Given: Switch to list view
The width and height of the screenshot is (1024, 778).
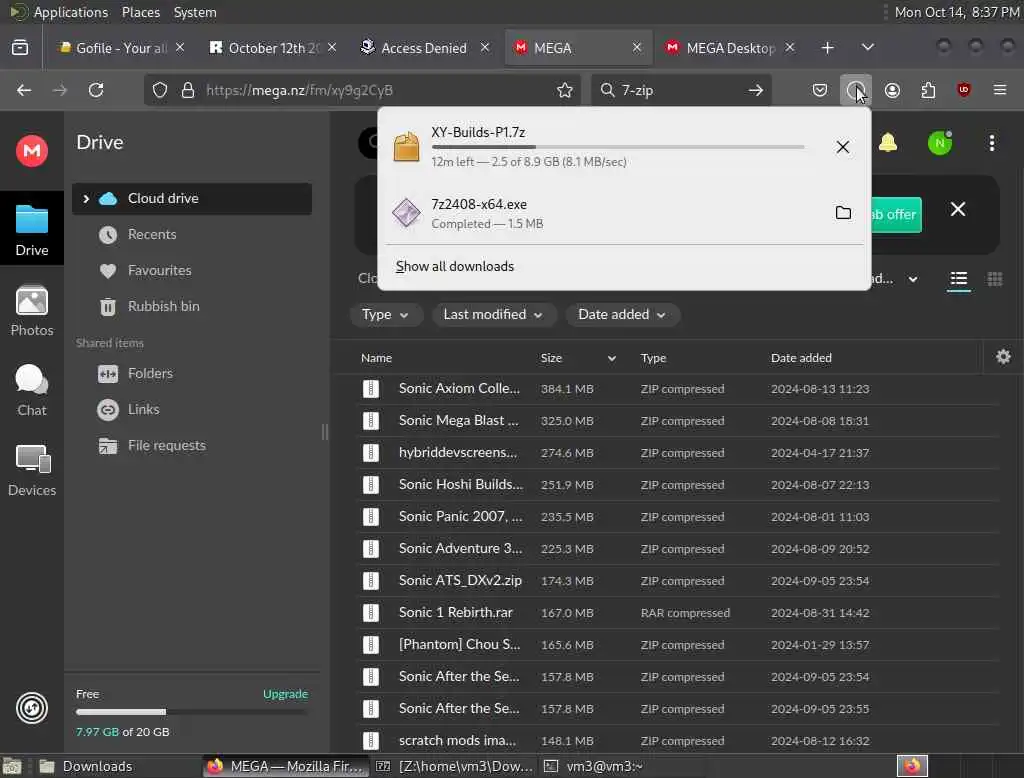Looking at the screenshot, I should pos(958,280).
